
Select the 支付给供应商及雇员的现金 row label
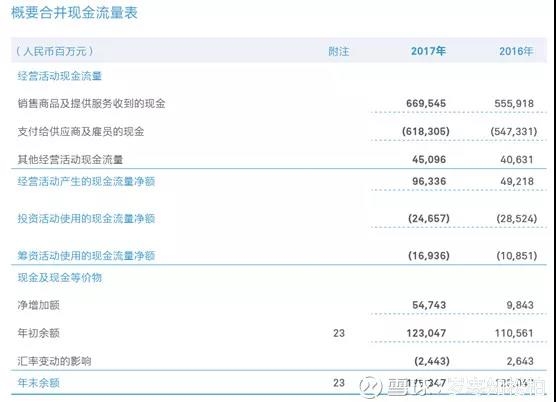[x=81, y=132]
